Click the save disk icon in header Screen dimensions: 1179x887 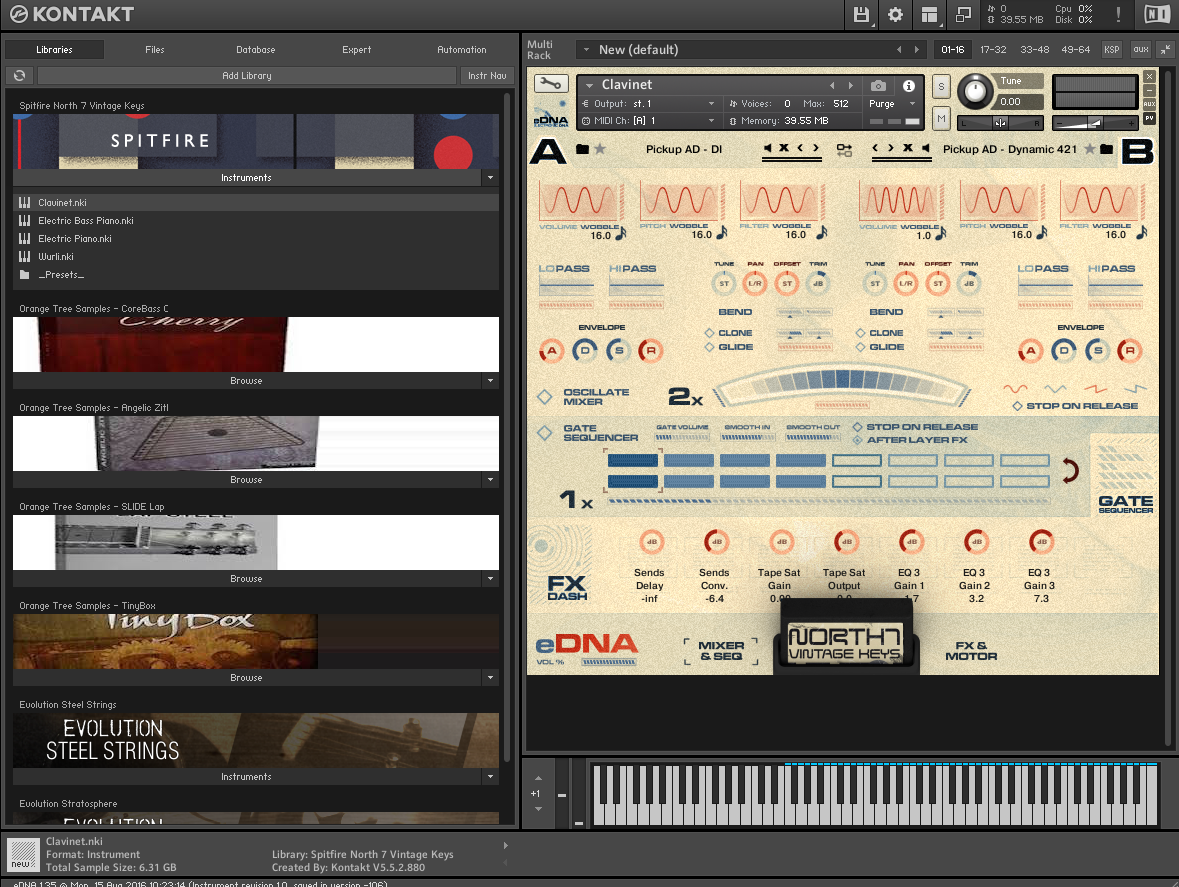861,14
